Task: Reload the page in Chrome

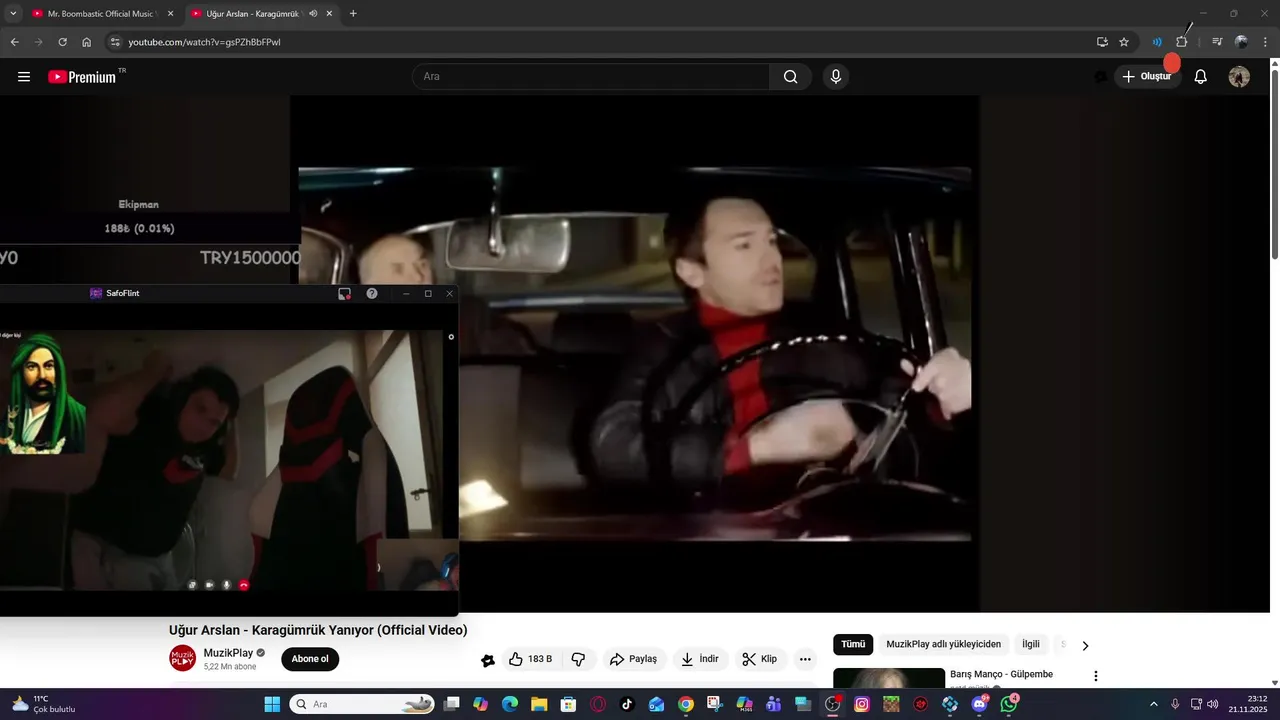Action: point(62,42)
